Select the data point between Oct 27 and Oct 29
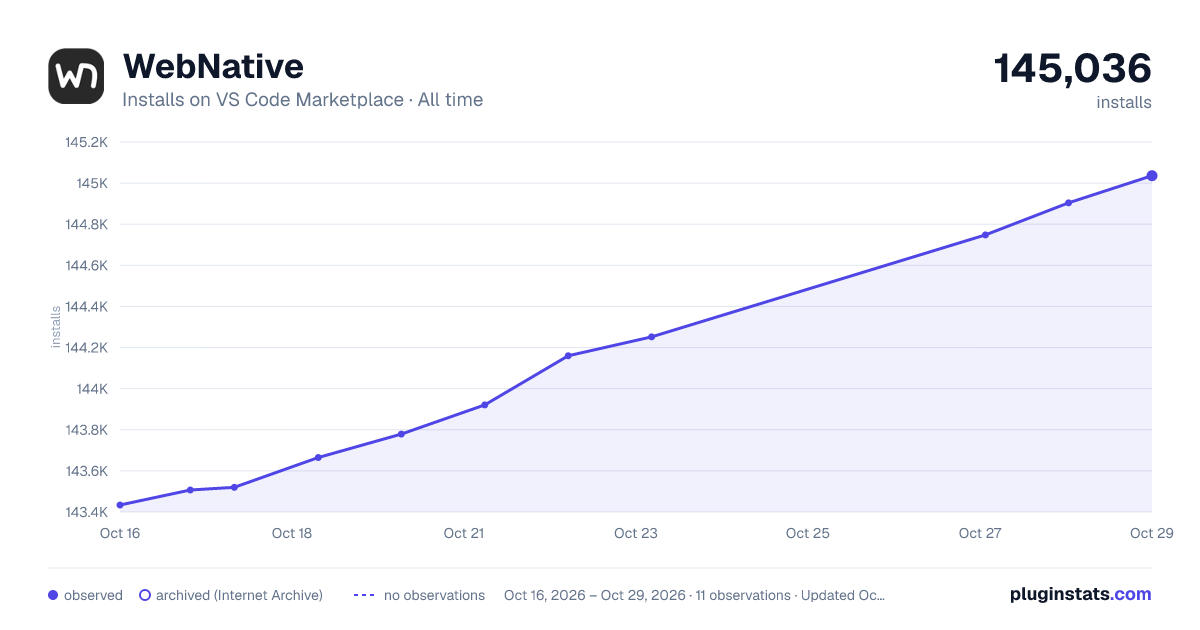The width and height of the screenshot is (1200, 630). point(1069,203)
